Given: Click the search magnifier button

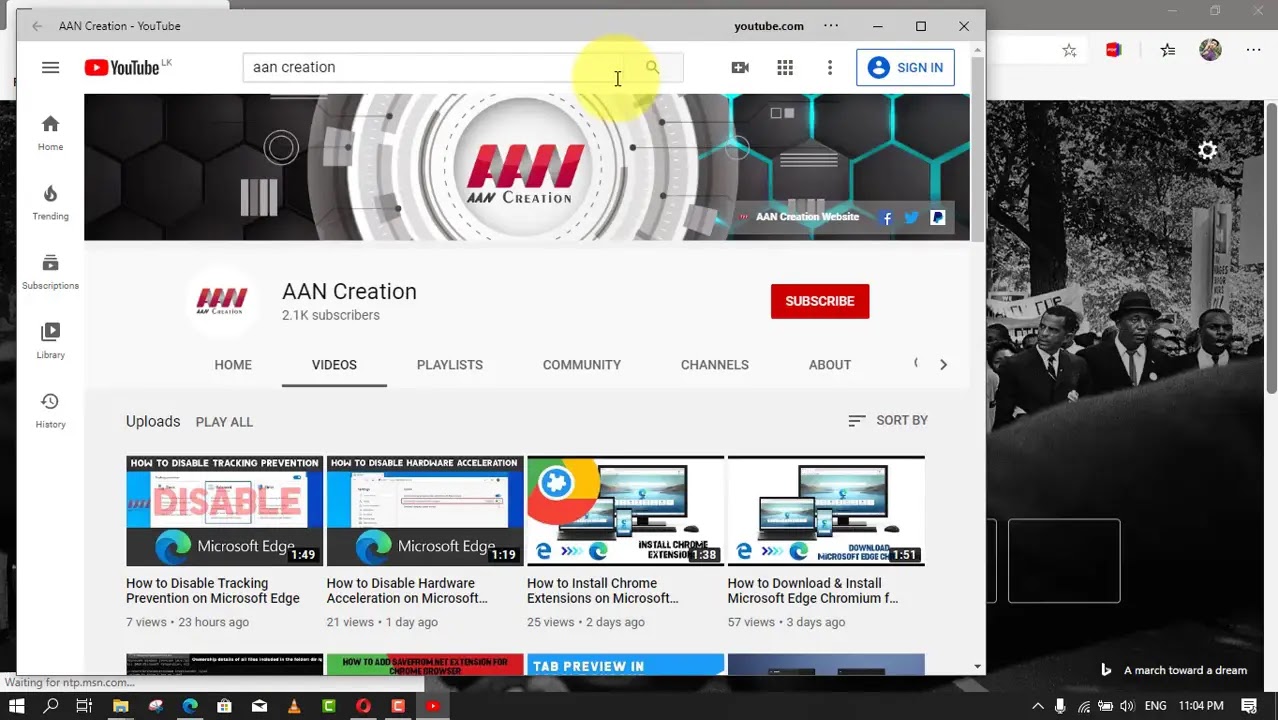Looking at the screenshot, I should click(x=652, y=67).
